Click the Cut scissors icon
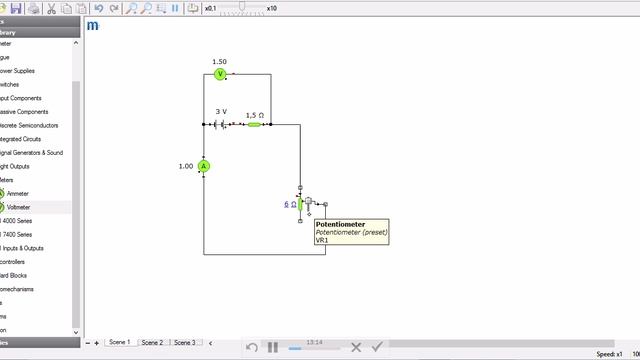This screenshot has height=360, width=640. (x=51, y=8)
